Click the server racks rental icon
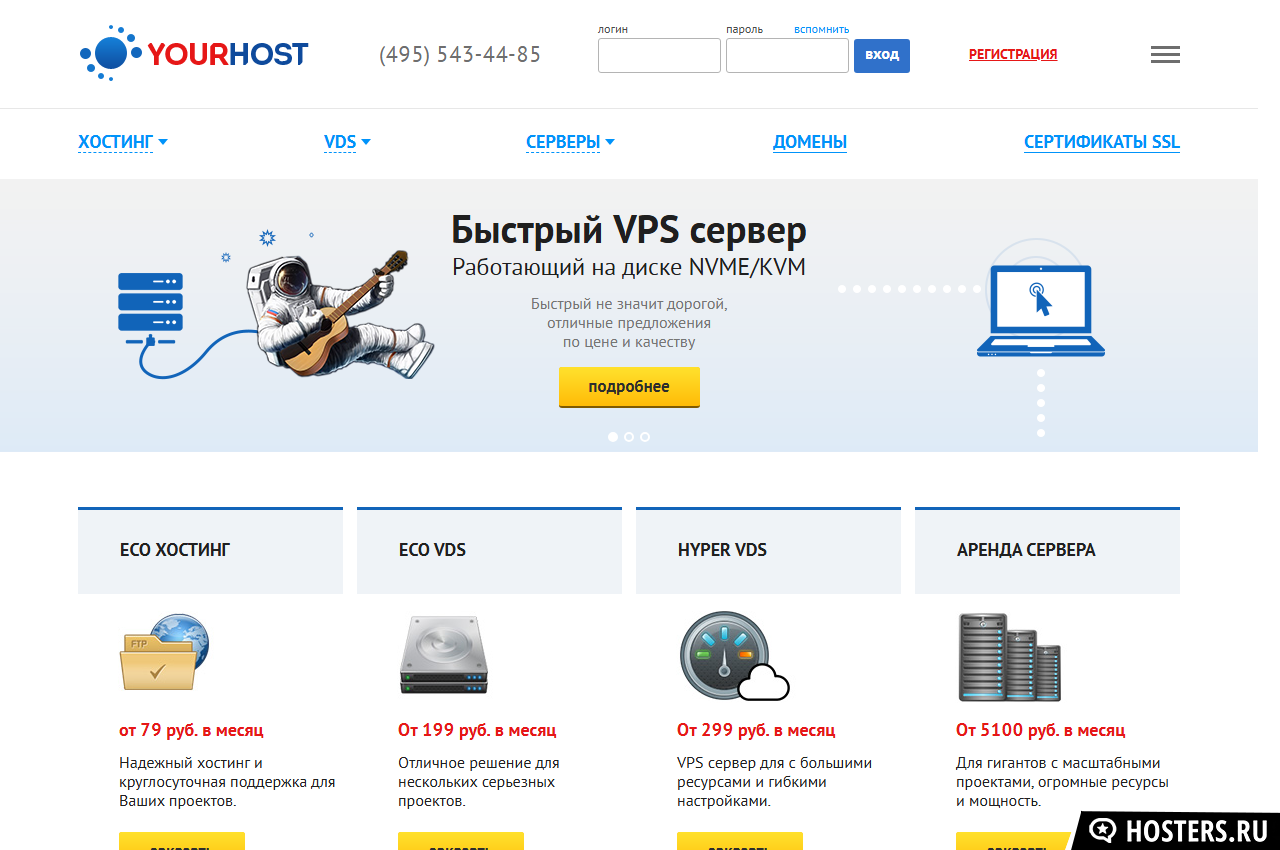Viewport: 1280px width, 850px height. (x=1009, y=657)
